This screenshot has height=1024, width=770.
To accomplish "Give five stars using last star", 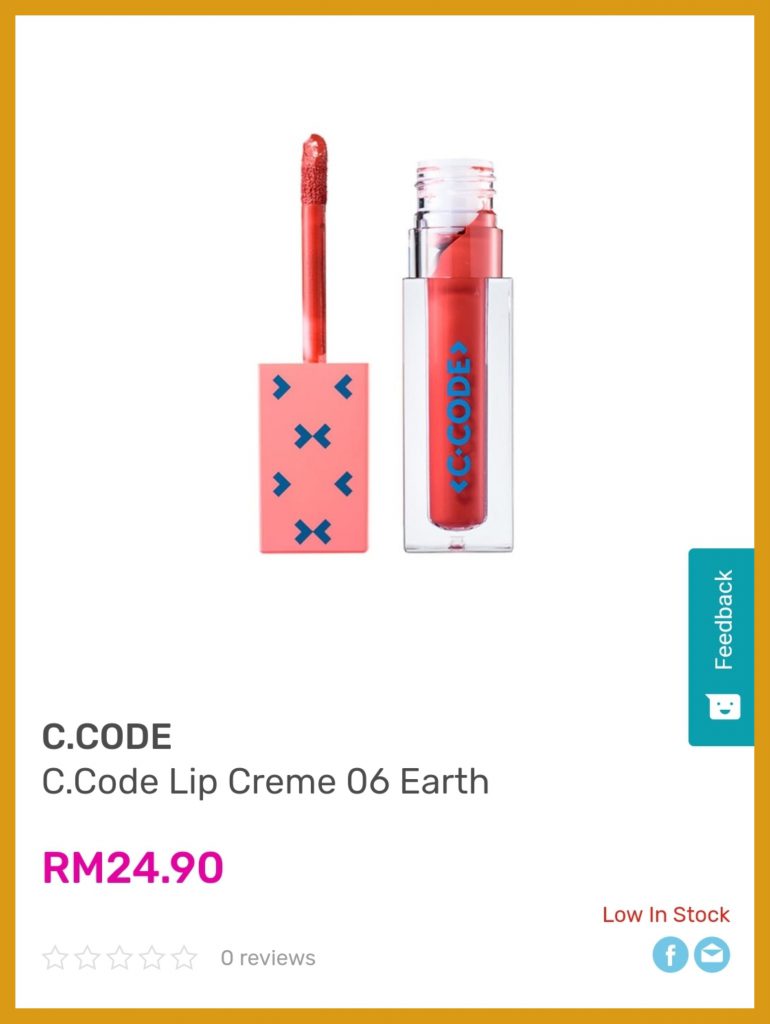I will click(x=184, y=958).
